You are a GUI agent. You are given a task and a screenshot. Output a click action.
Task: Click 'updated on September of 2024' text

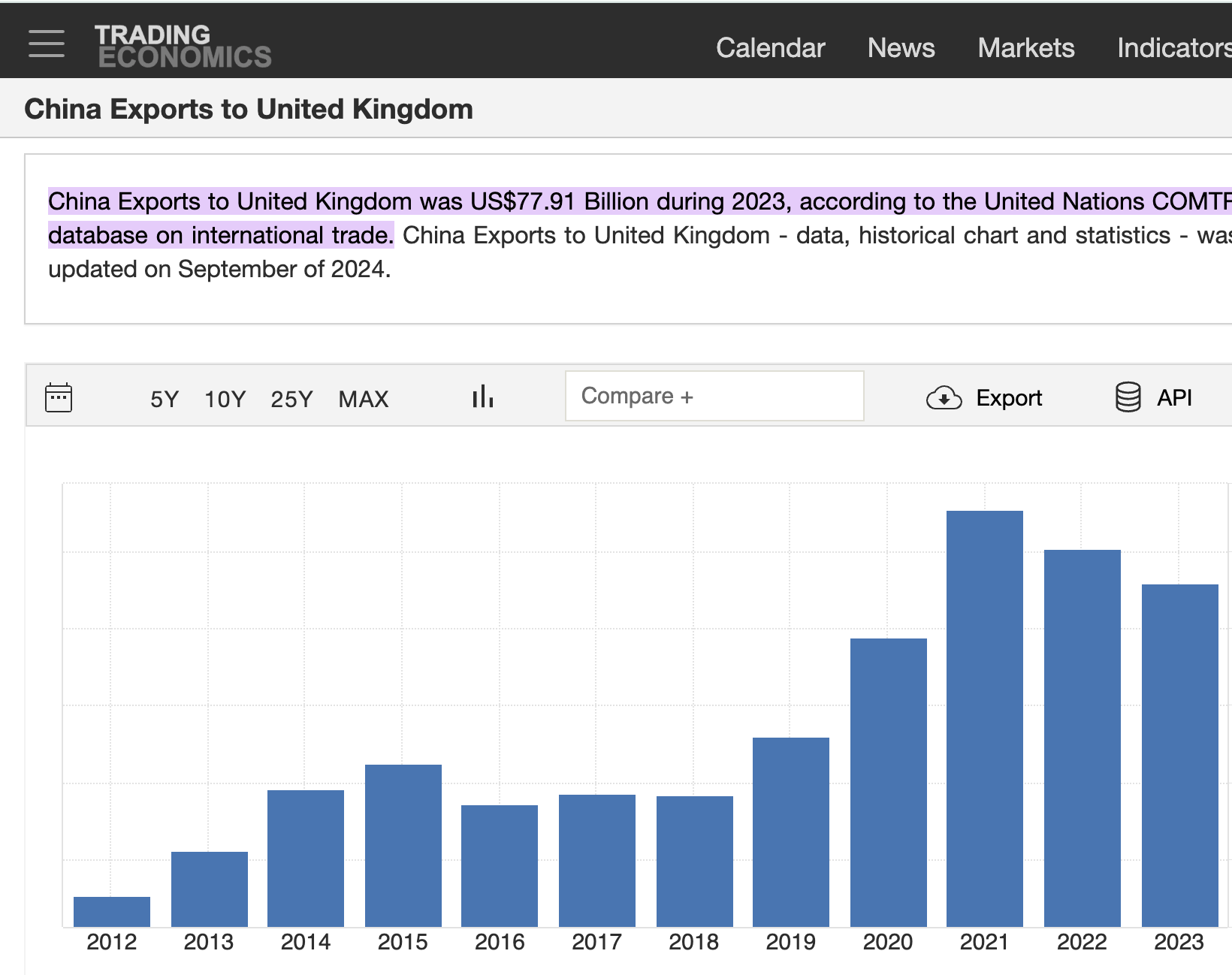[219, 269]
